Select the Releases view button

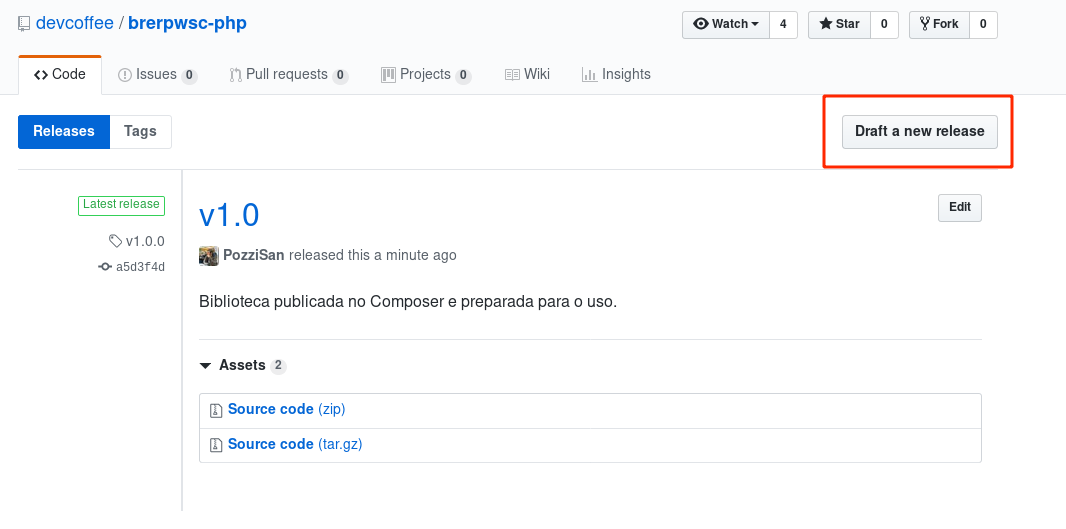(64, 131)
